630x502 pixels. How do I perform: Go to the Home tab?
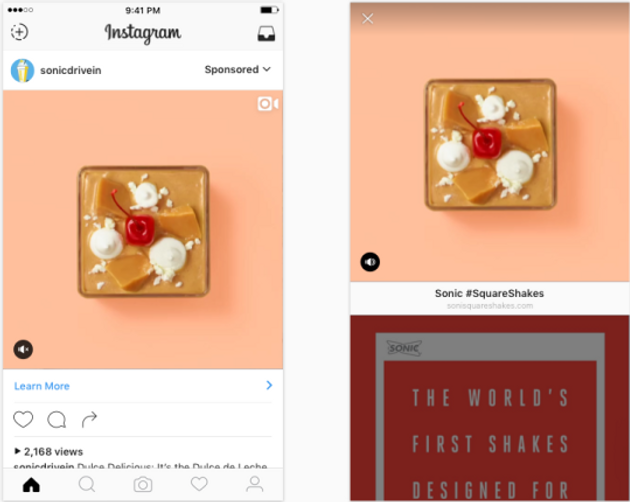coord(31,485)
